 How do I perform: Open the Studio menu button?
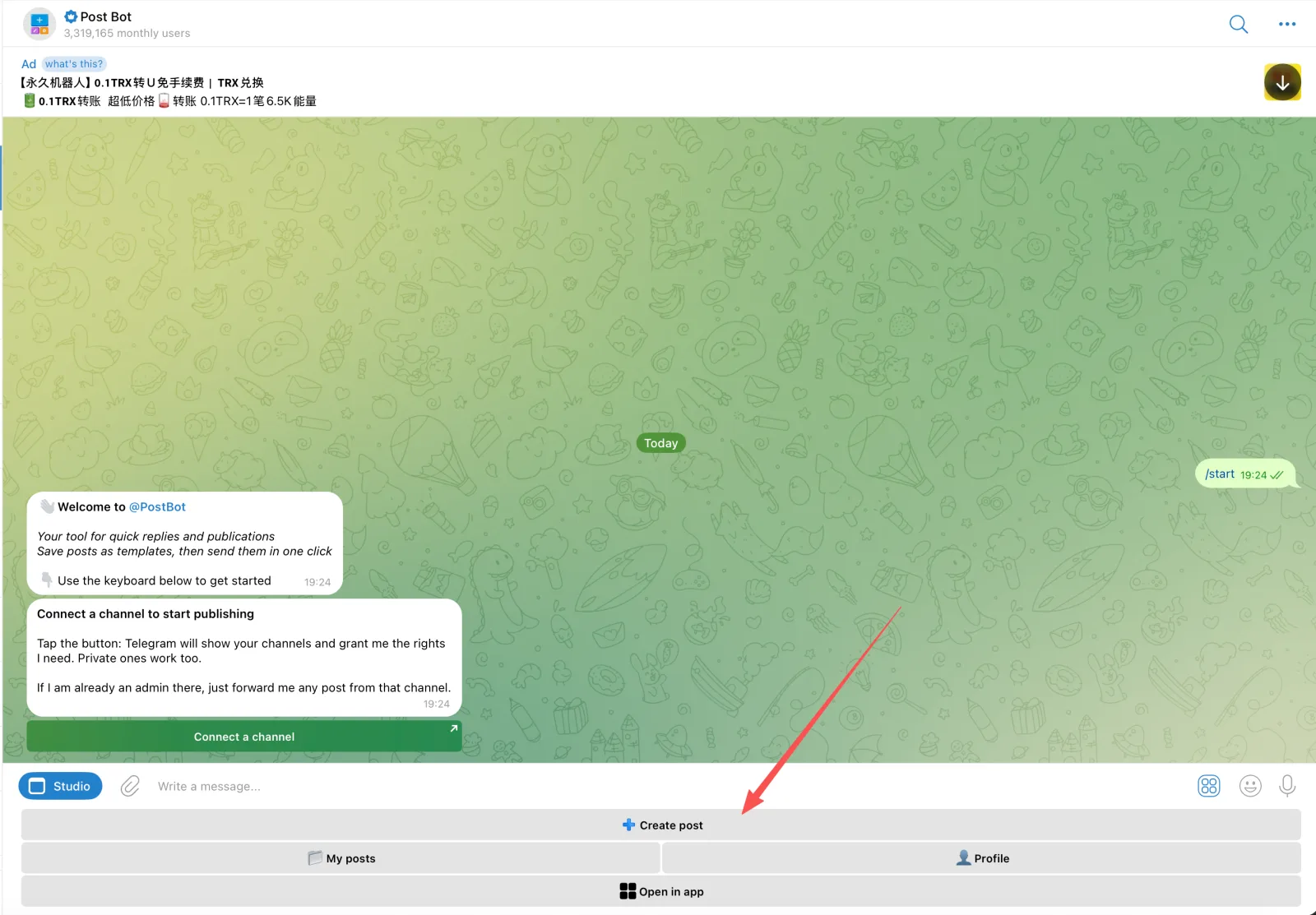pyautogui.click(x=60, y=787)
